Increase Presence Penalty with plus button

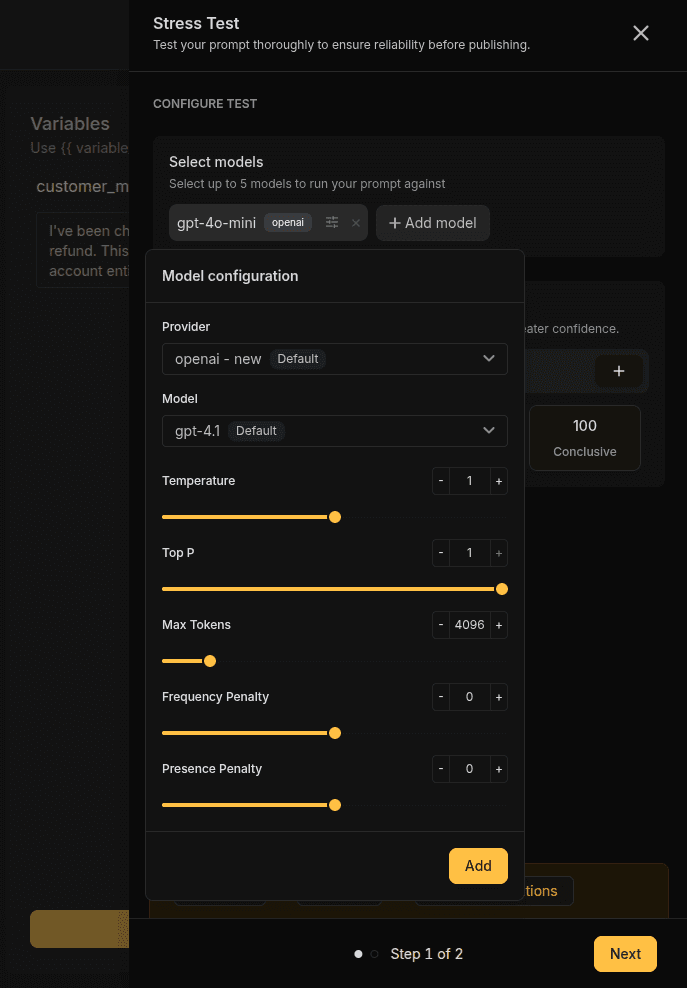point(499,769)
